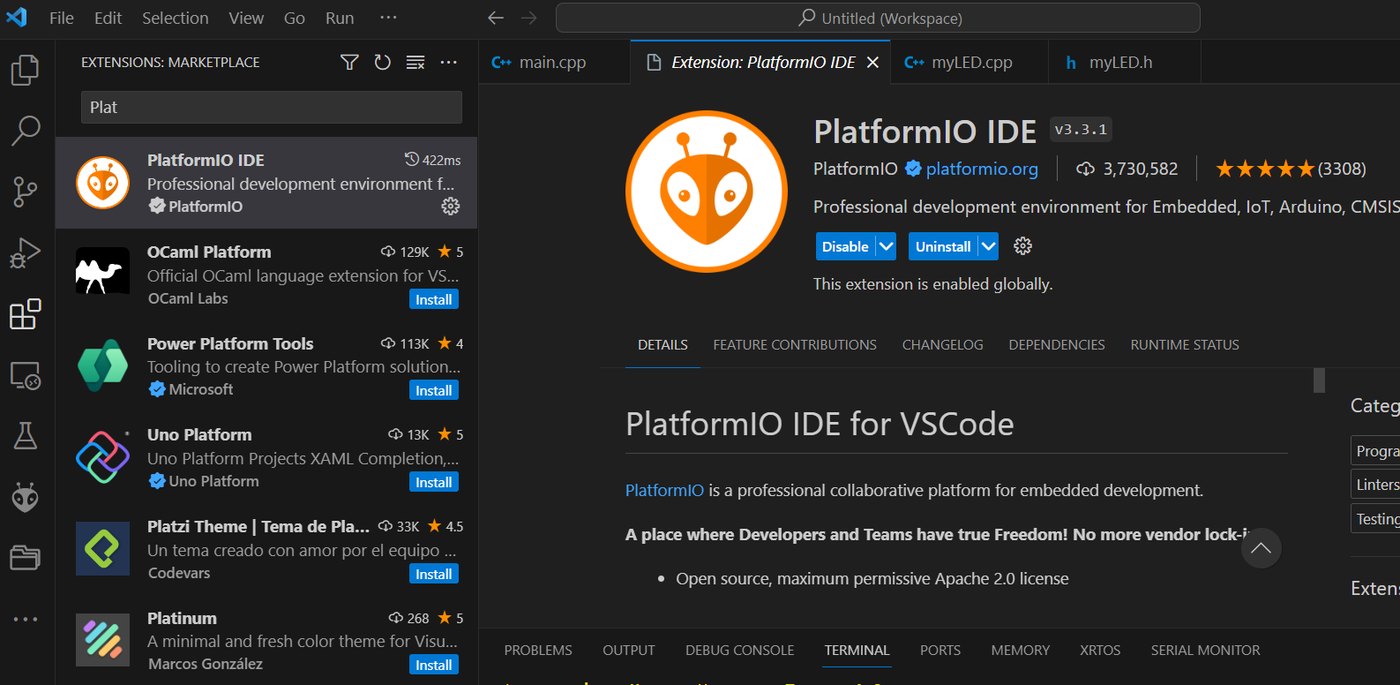
Task: Open the PORTS panel tab
Action: coord(940,650)
